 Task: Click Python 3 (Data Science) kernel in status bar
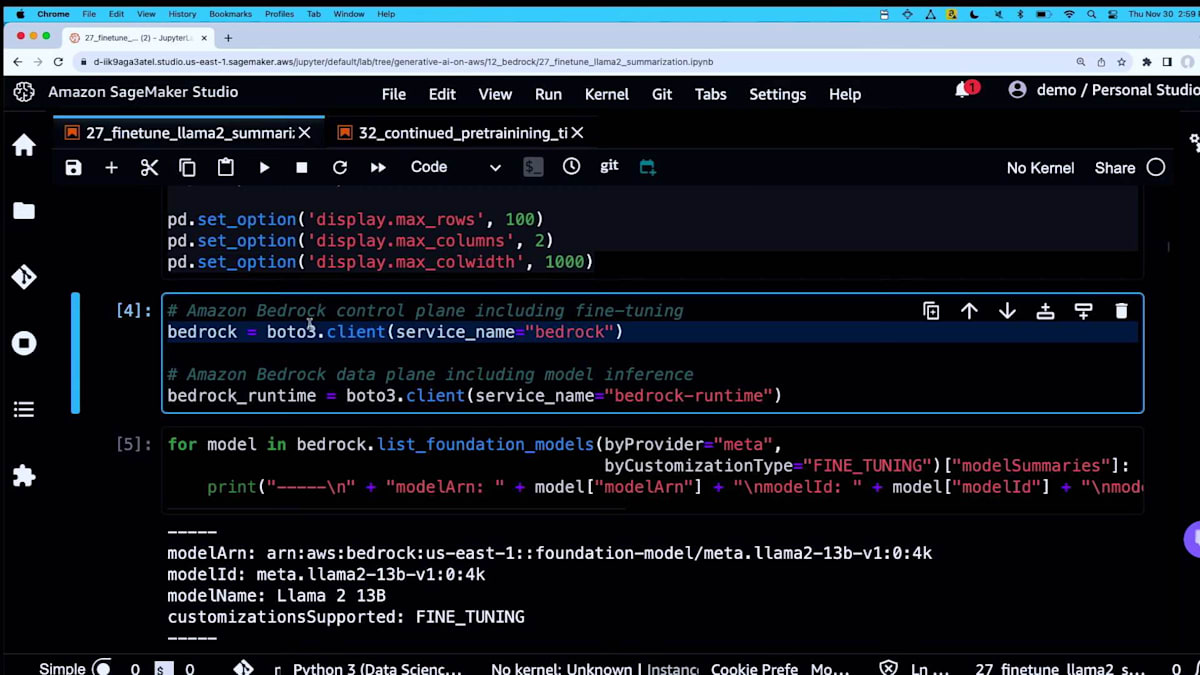coord(377,669)
